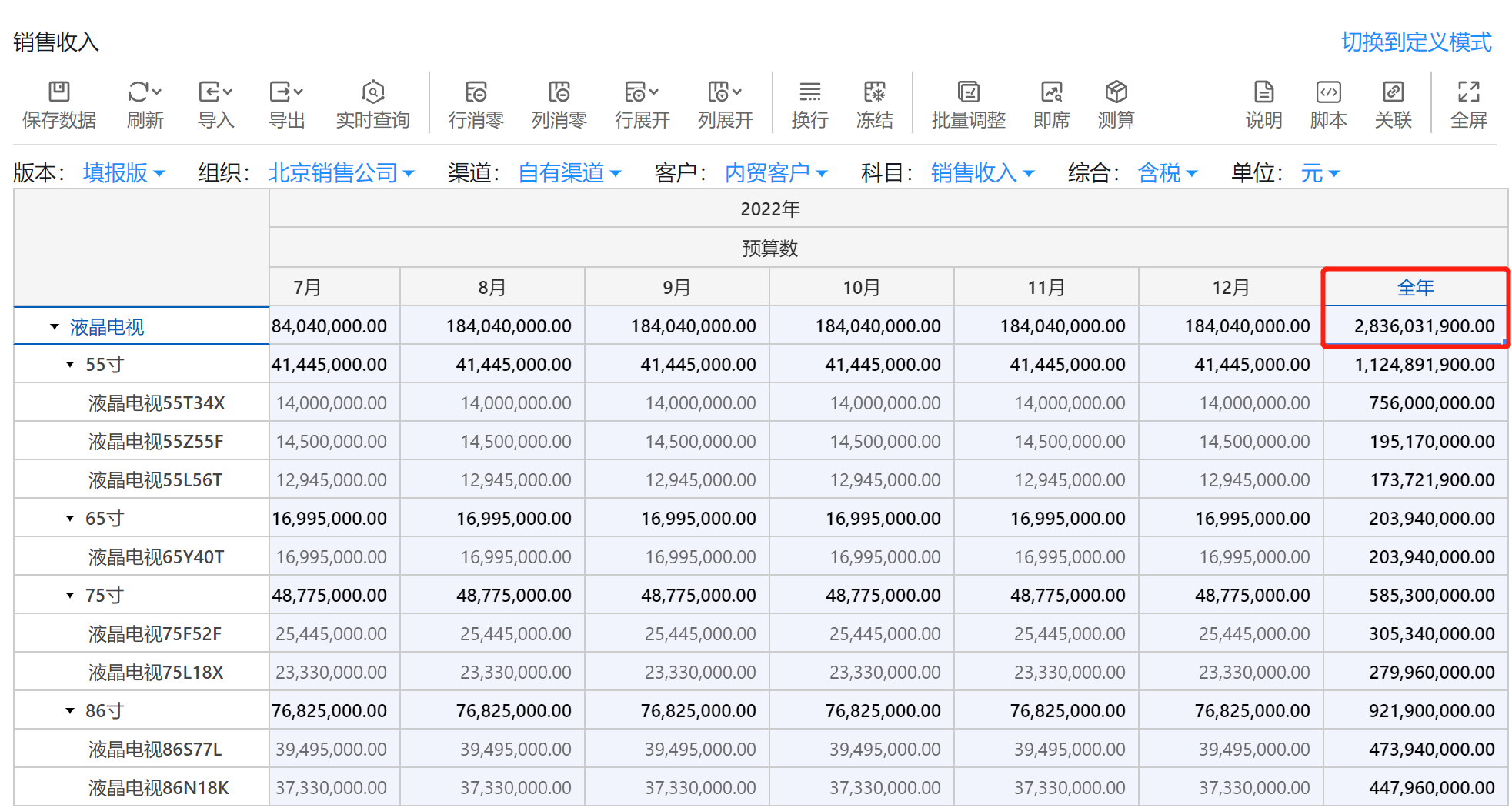
Task: Select the 液晶电视65Y40T July cell
Action: coord(334,557)
